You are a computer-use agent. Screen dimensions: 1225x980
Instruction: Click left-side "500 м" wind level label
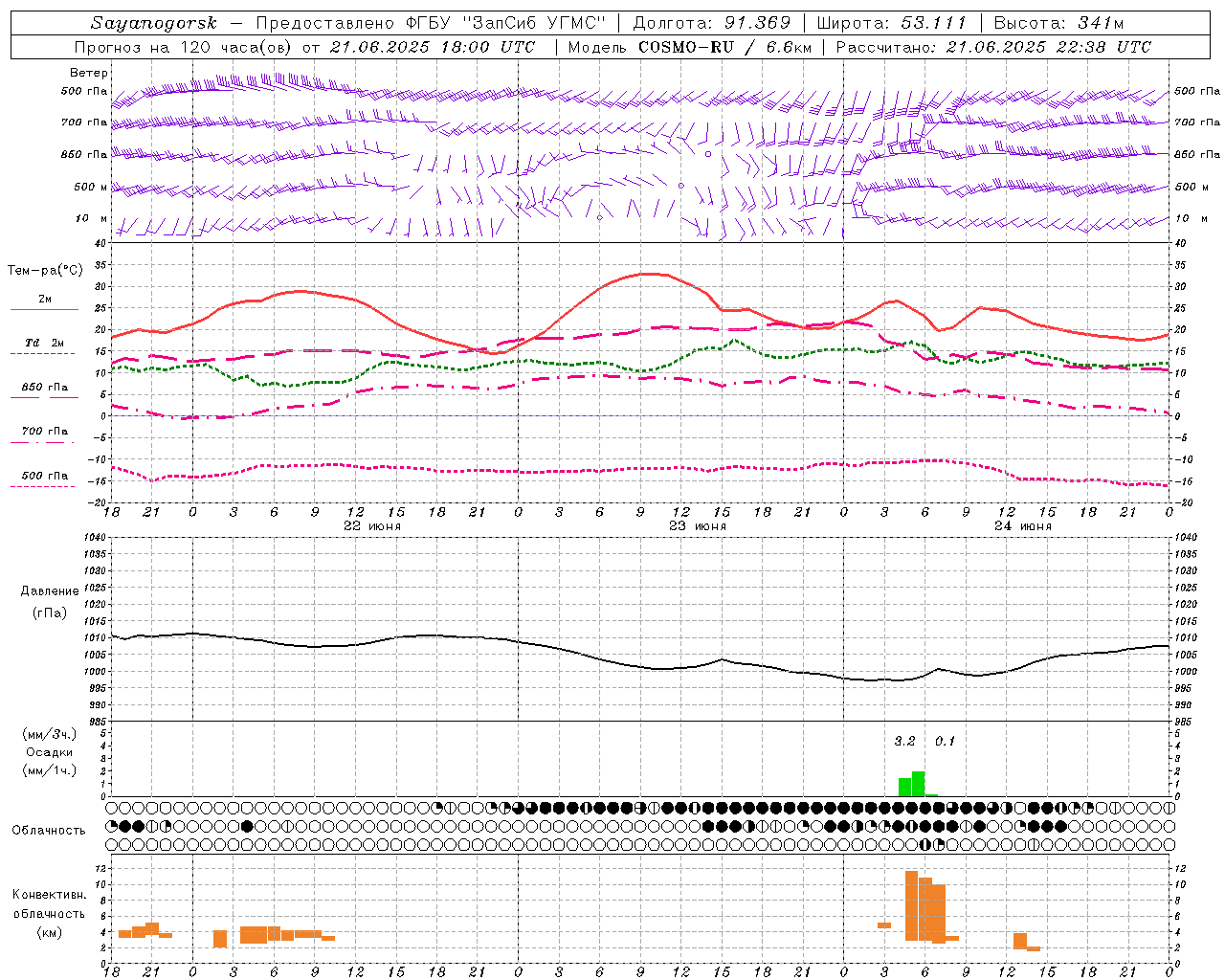coord(91,187)
